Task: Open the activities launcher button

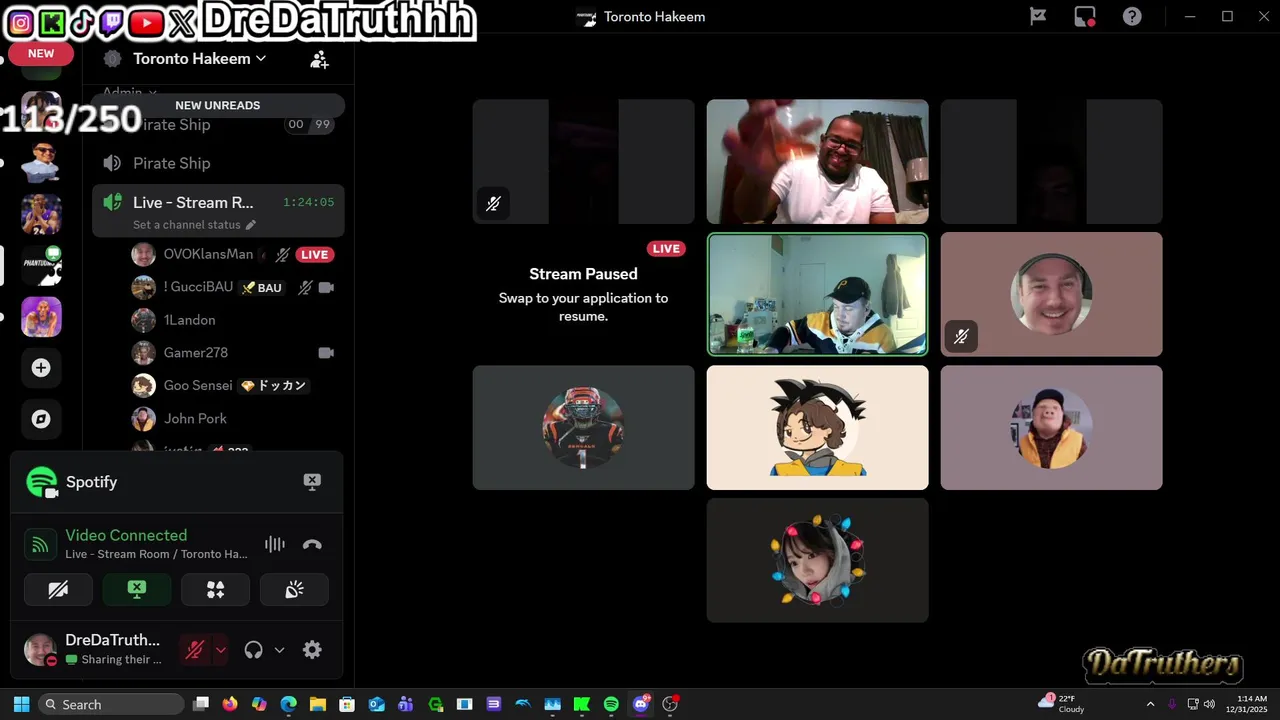Action: coord(215,590)
